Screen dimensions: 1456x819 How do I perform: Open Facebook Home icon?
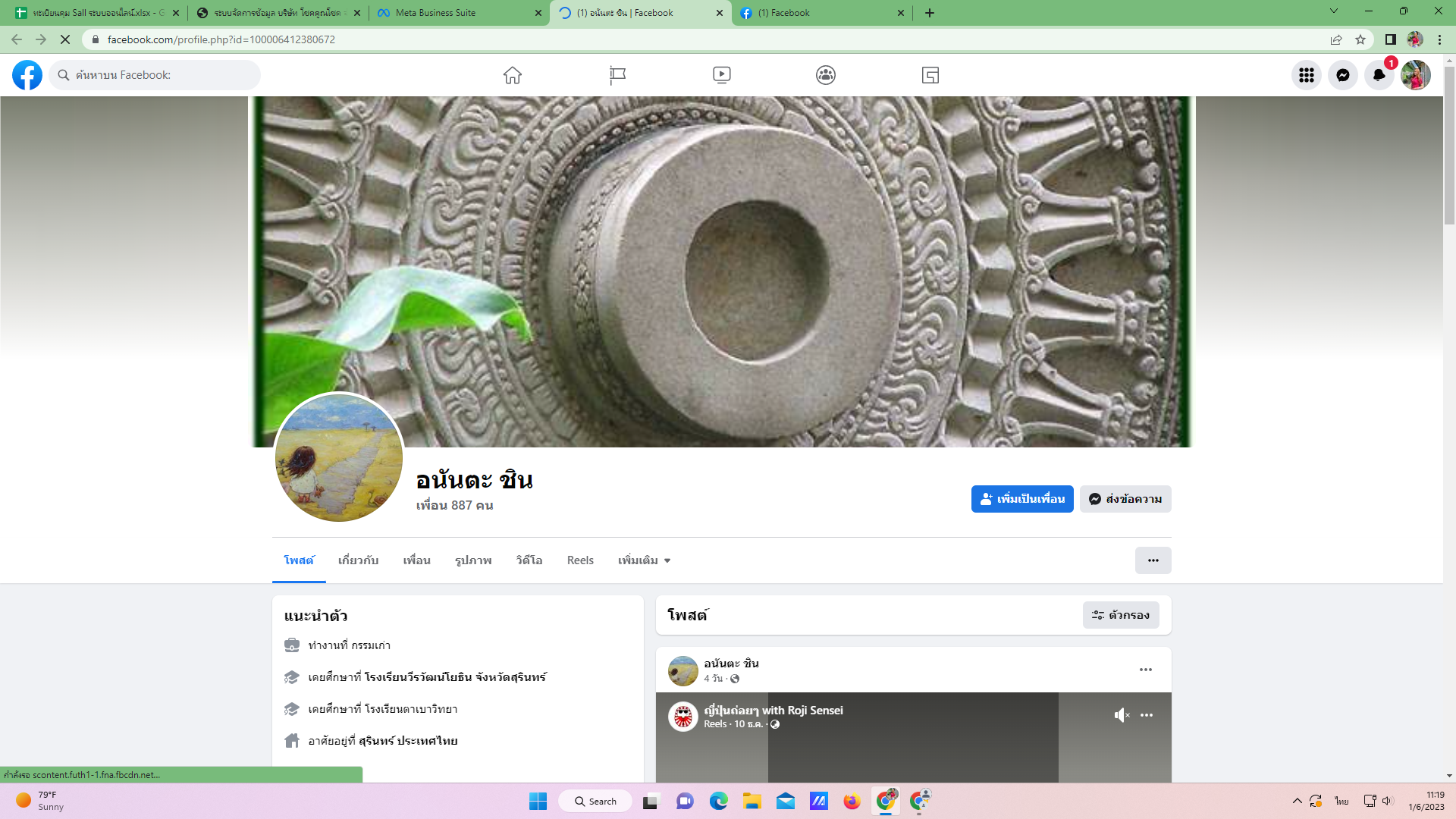pos(513,75)
